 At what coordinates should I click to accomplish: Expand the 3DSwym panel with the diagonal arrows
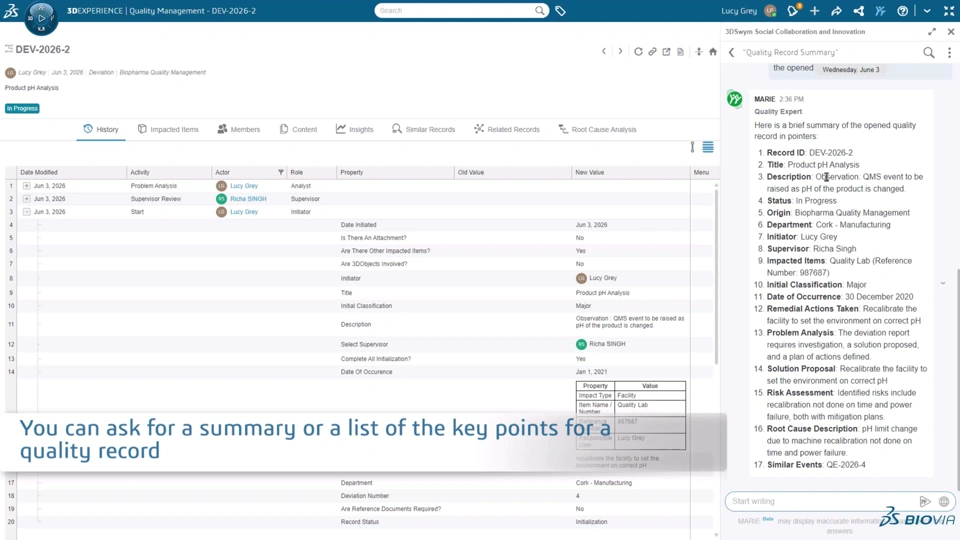coord(932,31)
